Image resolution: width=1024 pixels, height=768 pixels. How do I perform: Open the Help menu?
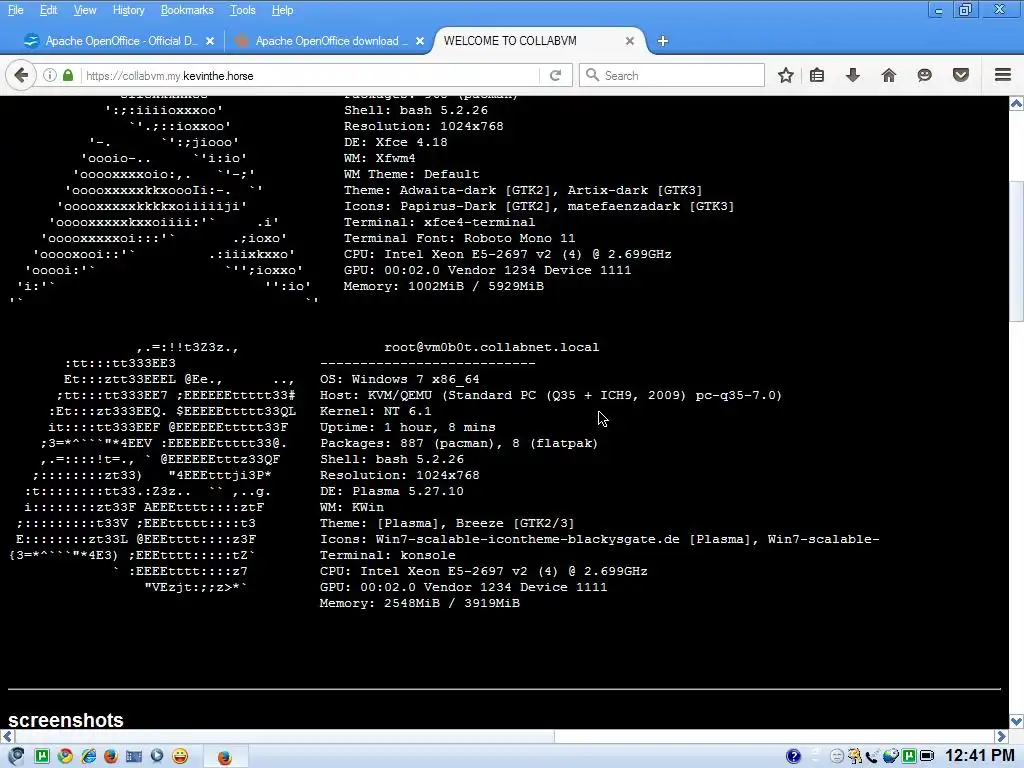tap(282, 10)
